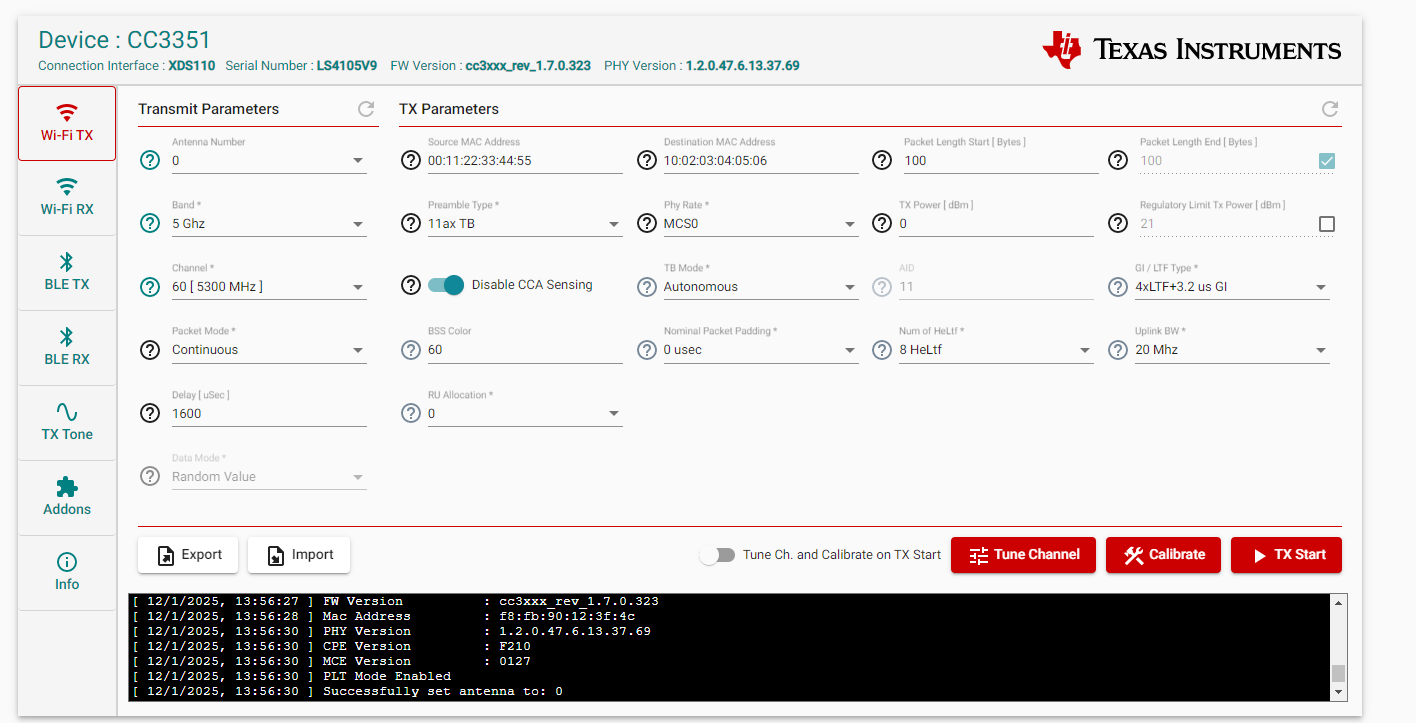Open the Preamble Type dropdown
1416x723 pixels.
[525, 223]
